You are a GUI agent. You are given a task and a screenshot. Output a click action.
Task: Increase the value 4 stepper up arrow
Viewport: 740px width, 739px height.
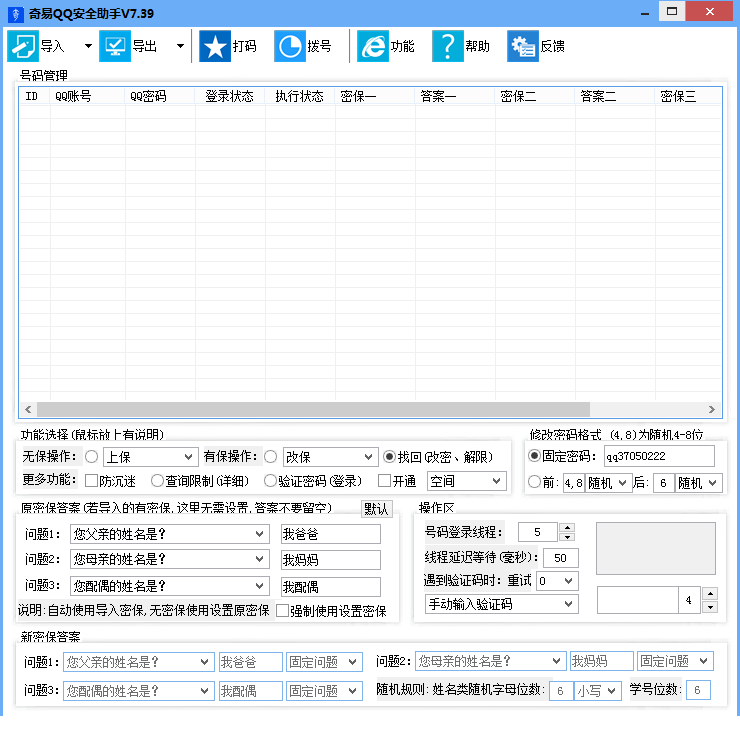coord(710,594)
